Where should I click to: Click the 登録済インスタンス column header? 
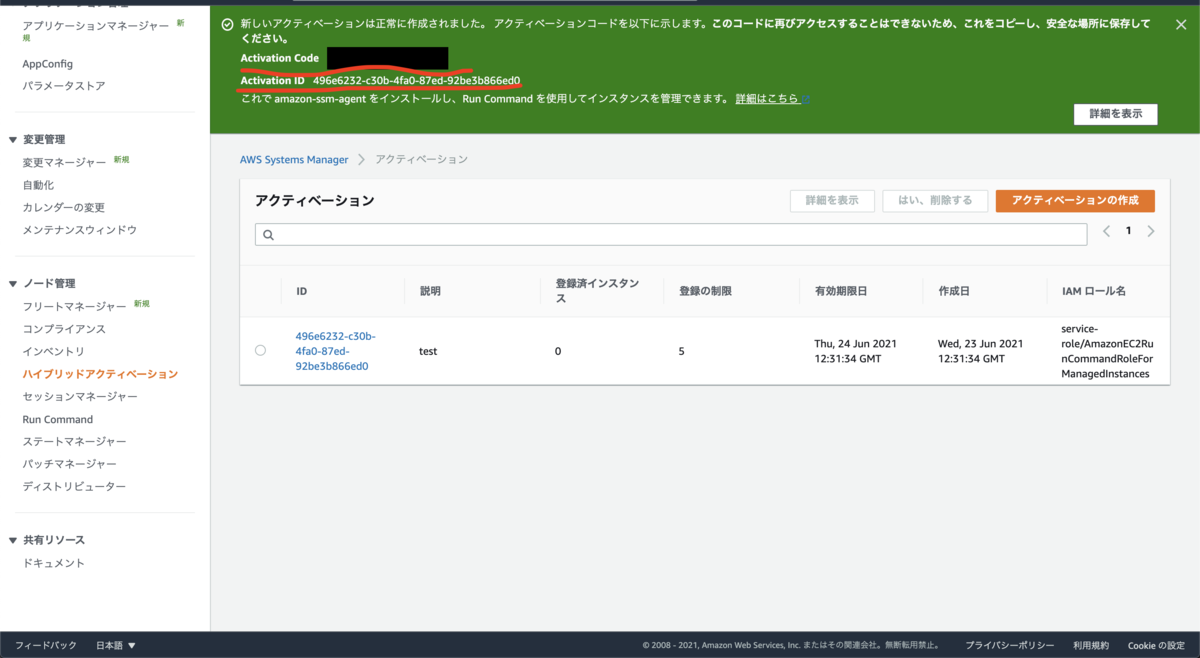pos(597,291)
